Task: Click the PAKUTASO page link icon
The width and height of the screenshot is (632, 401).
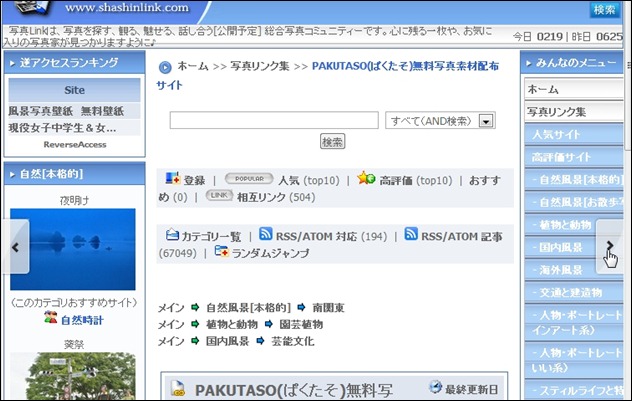Action: coord(177,389)
